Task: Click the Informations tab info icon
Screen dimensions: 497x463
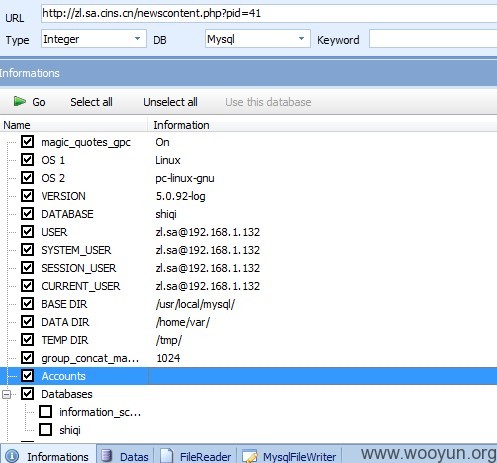Action: pyautogui.click(x=12, y=456)
